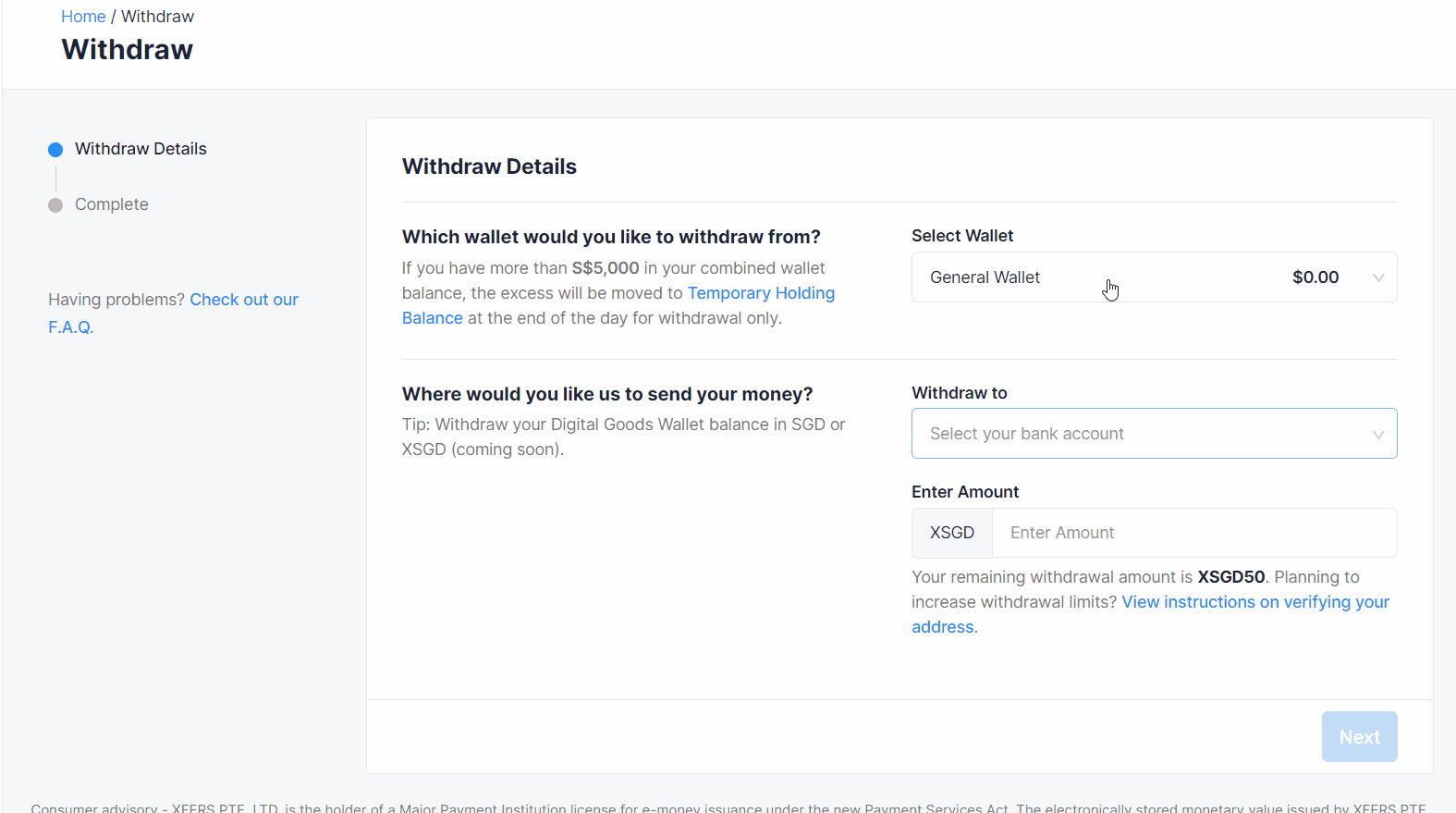
Task: Click the XSGD50 remaining withdrawal amount
Action: (1231, 577)
